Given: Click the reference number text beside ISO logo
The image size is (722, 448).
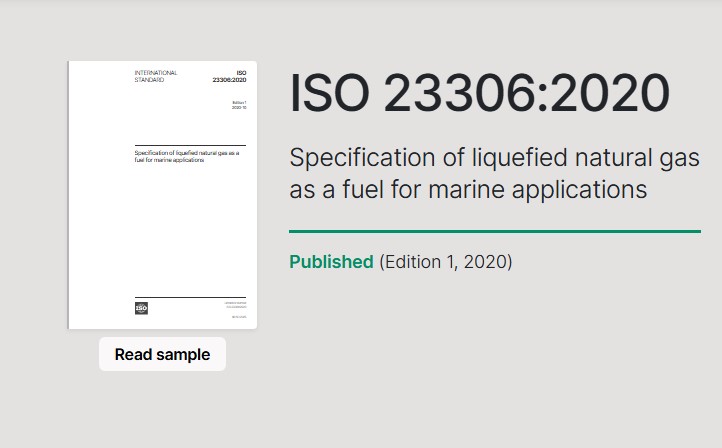Looking at the screenshot, I should pyautogui.click(x=235, y=304).
